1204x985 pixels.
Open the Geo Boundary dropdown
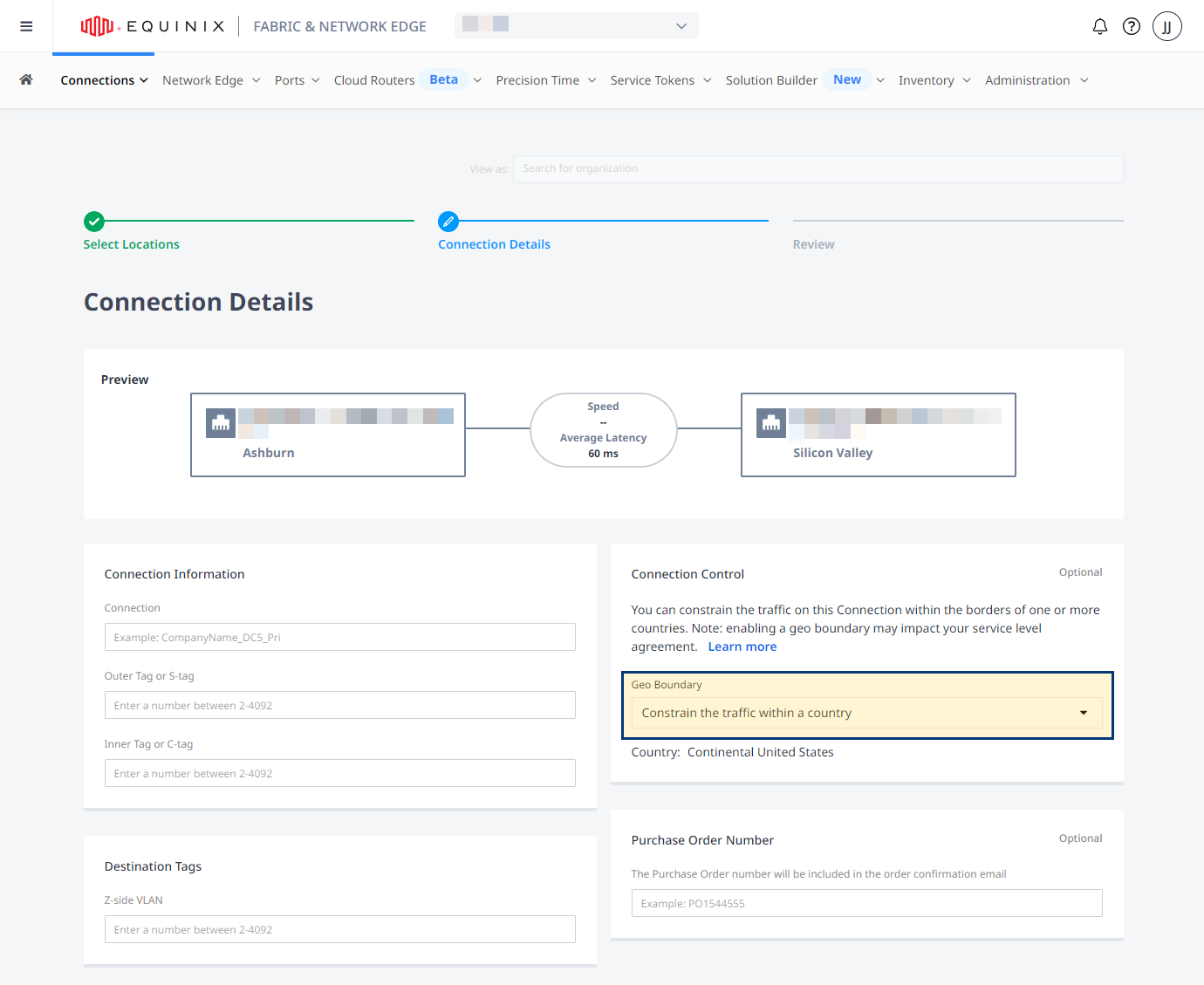click(867, 713)
